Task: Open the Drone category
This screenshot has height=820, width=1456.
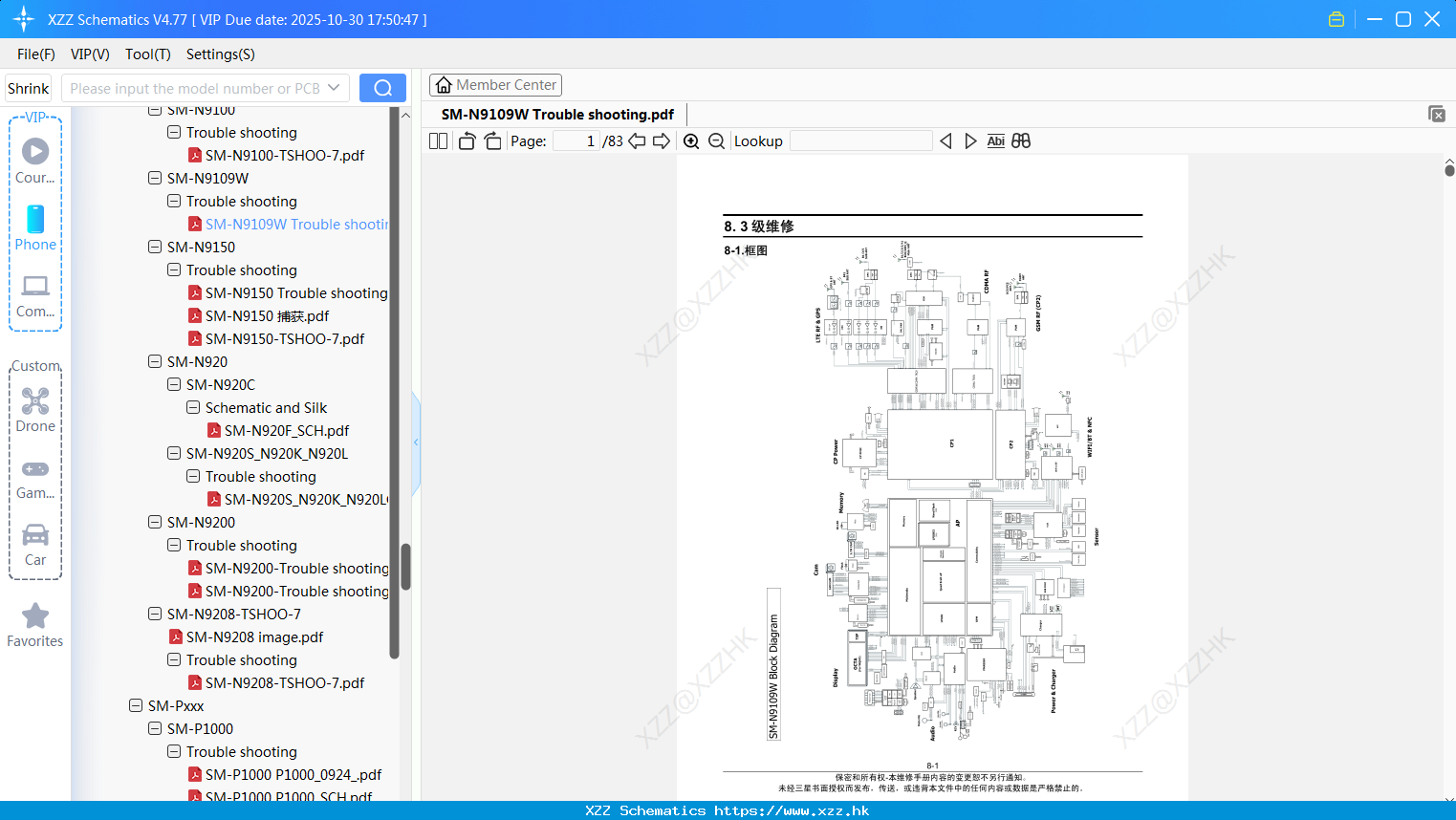Action: (x=35, y=410)
